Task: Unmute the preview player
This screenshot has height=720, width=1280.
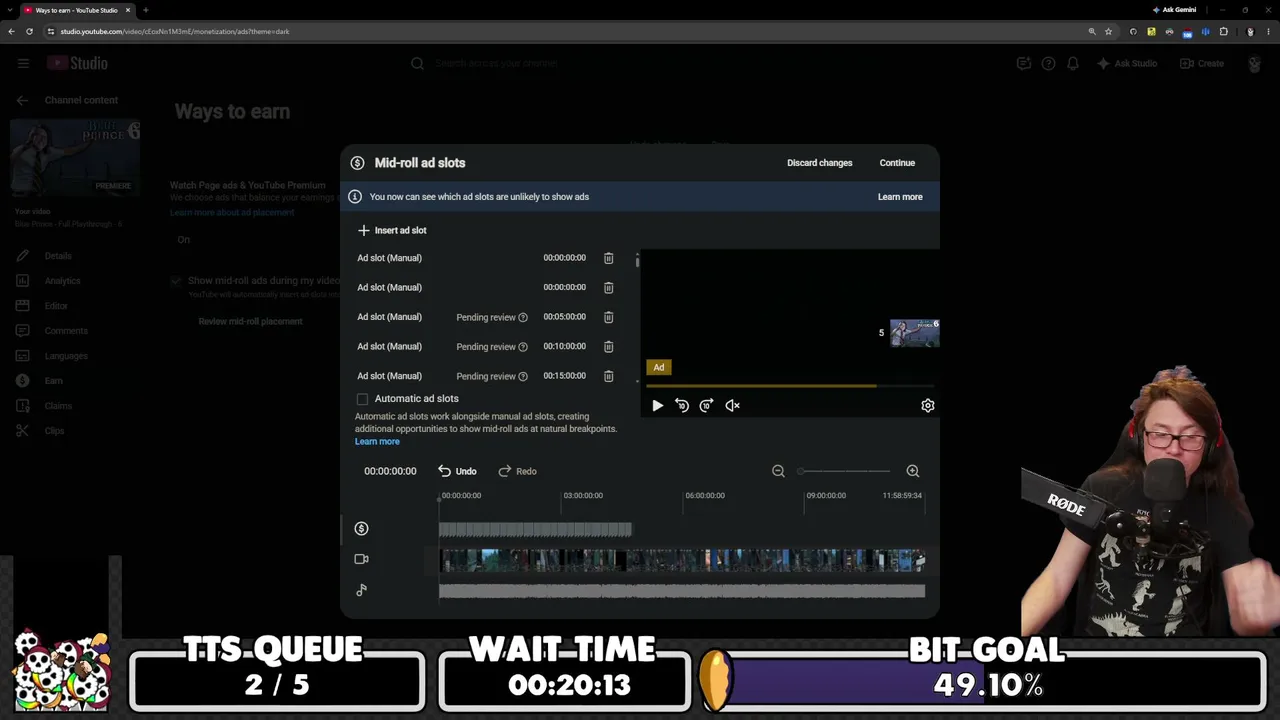Action: point(732,405)
